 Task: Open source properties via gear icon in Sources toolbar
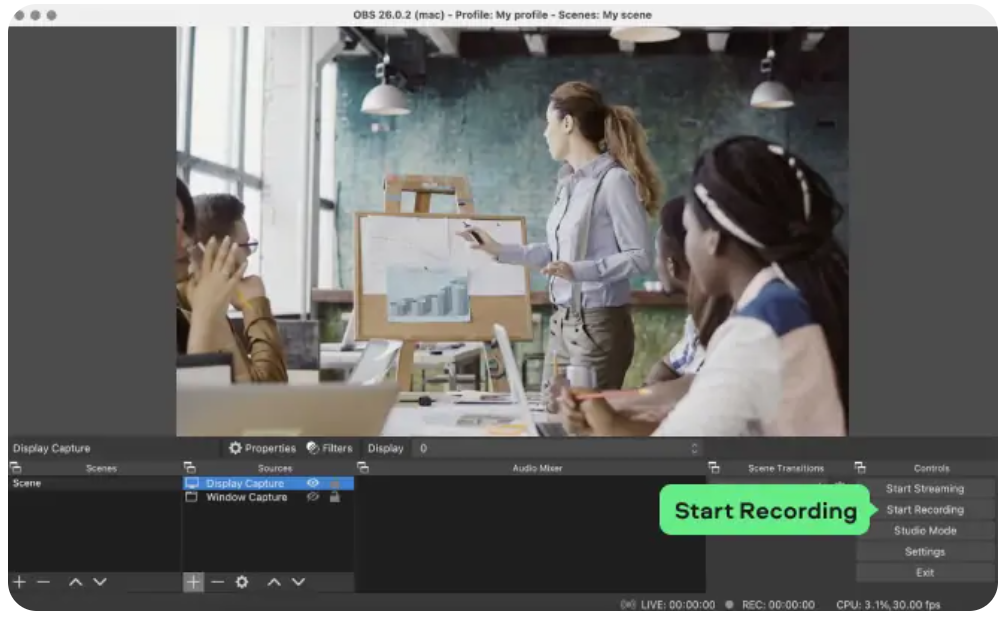[x=242, y=582]
